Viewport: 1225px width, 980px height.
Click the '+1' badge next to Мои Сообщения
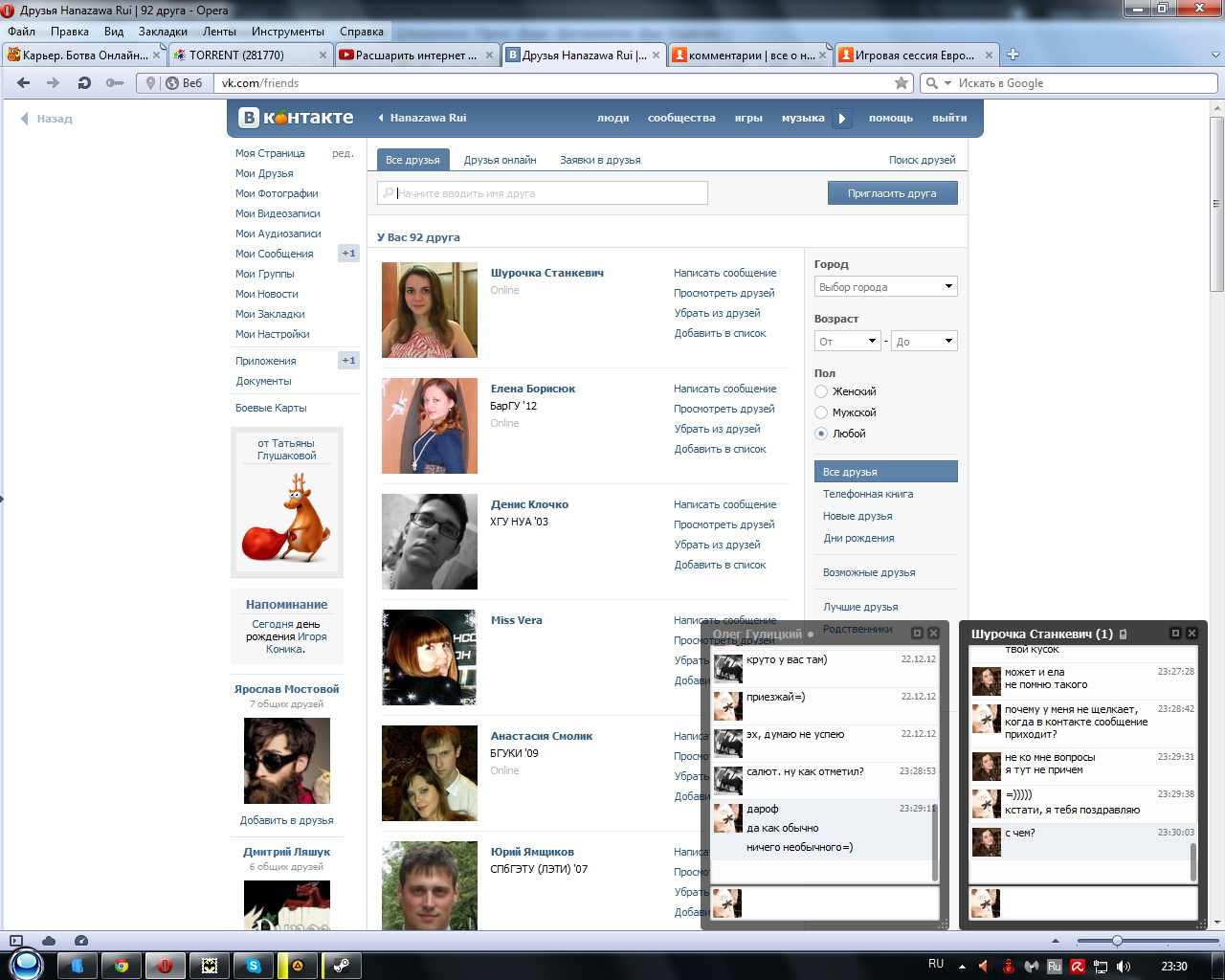tap(348, 254)
